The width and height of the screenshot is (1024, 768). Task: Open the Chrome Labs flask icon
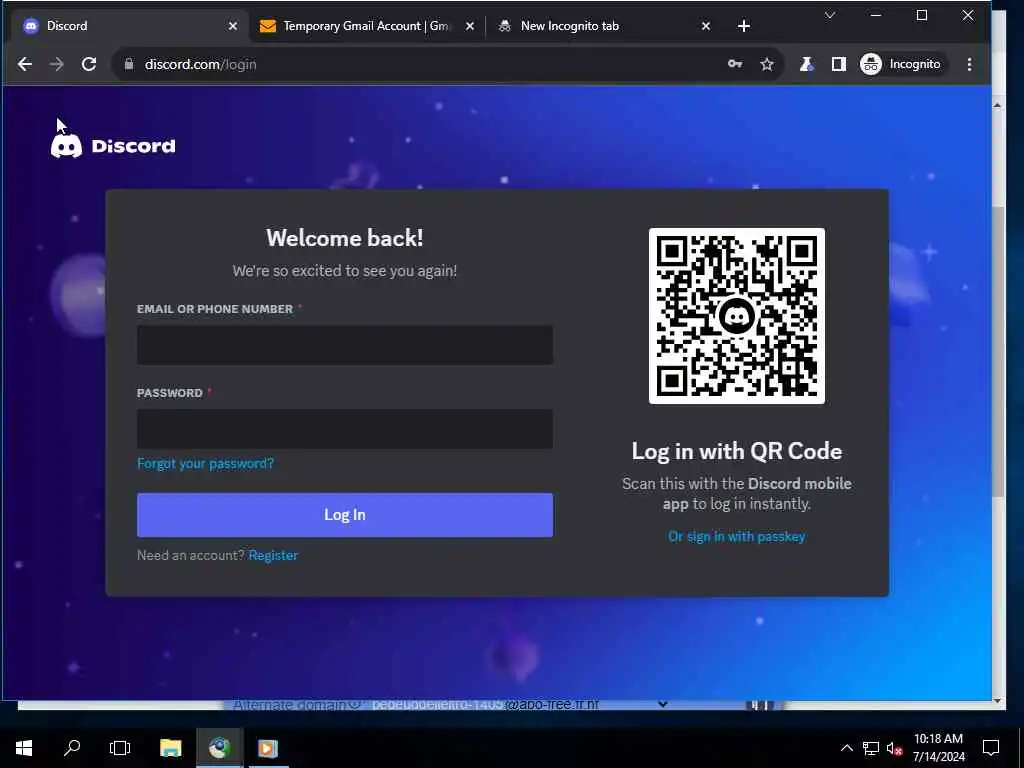coord(807,64)
